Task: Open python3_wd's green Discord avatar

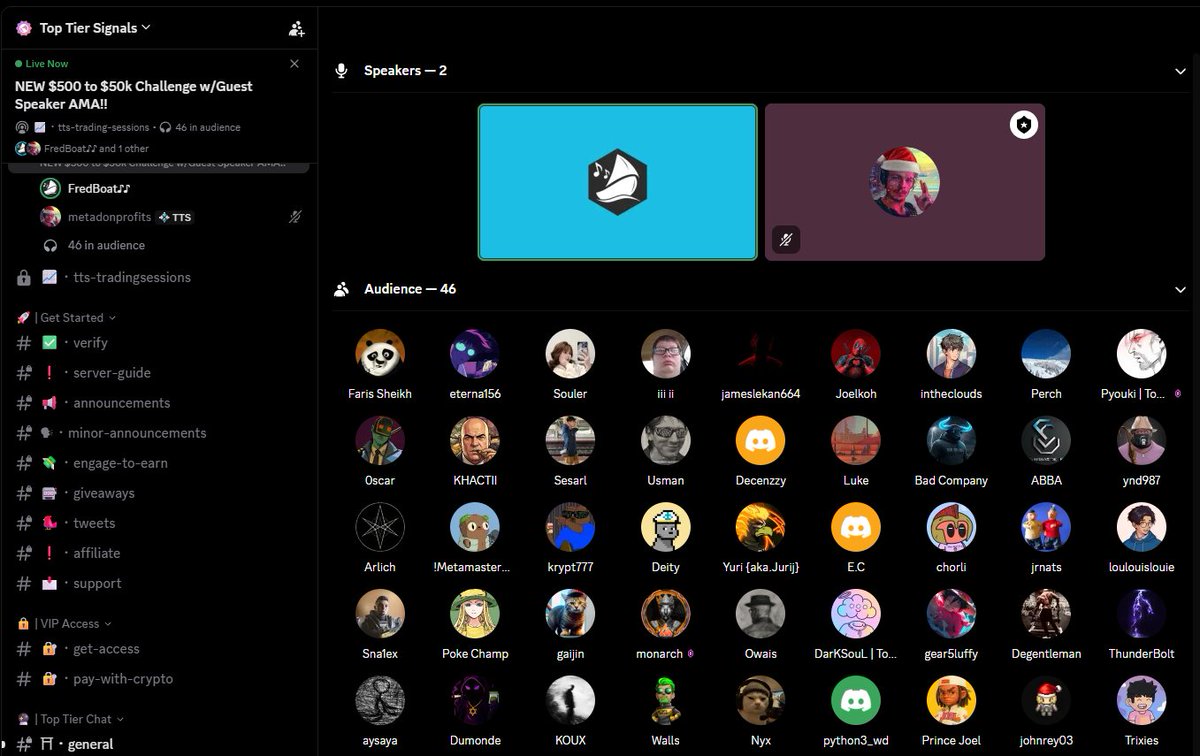Action: click(x=856, y=701)
